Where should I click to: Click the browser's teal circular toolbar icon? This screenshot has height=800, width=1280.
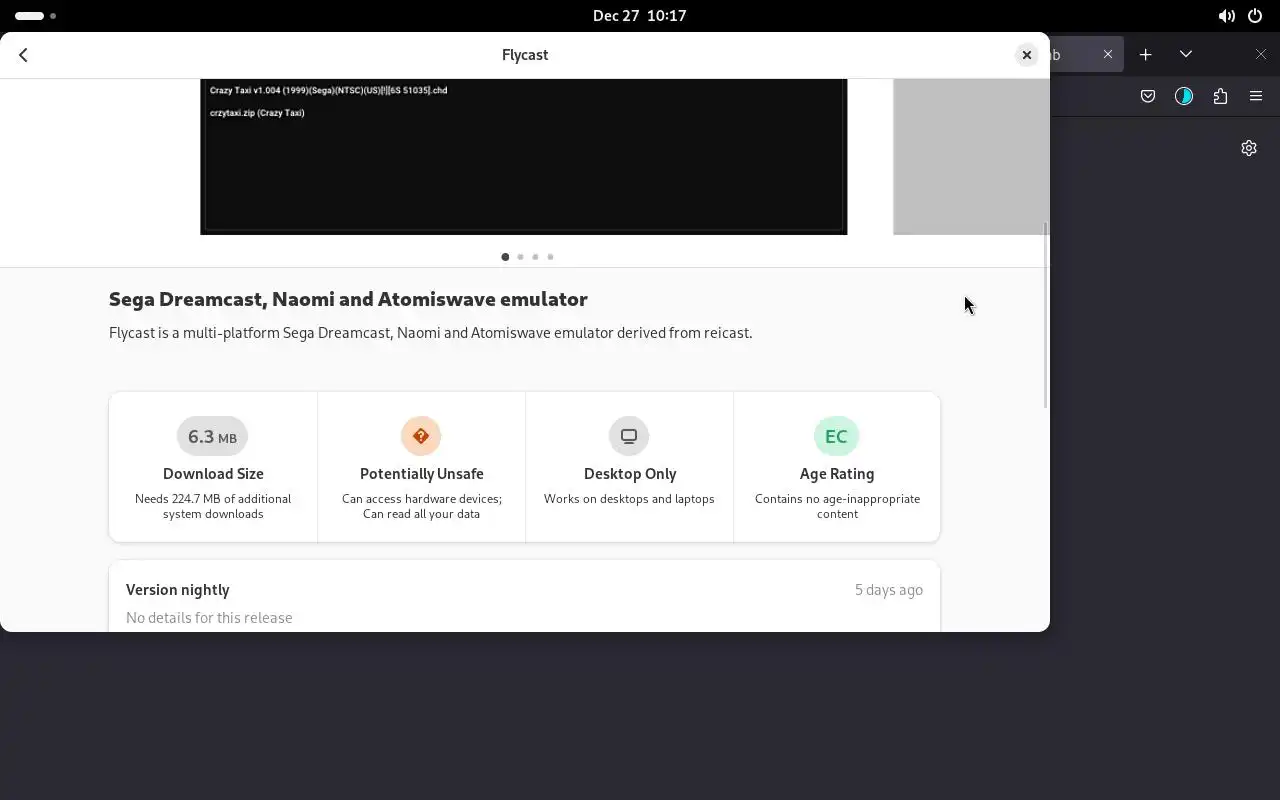coord(1184,96)
